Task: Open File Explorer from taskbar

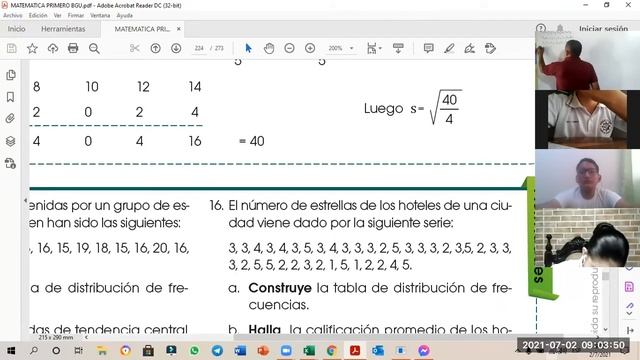Action: point(102,351)
